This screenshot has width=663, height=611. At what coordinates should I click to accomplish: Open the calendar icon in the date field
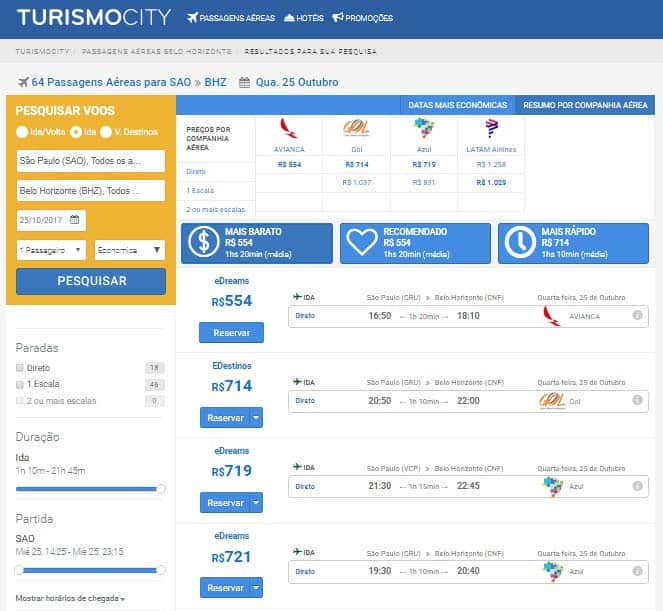(x=74, y=219)
